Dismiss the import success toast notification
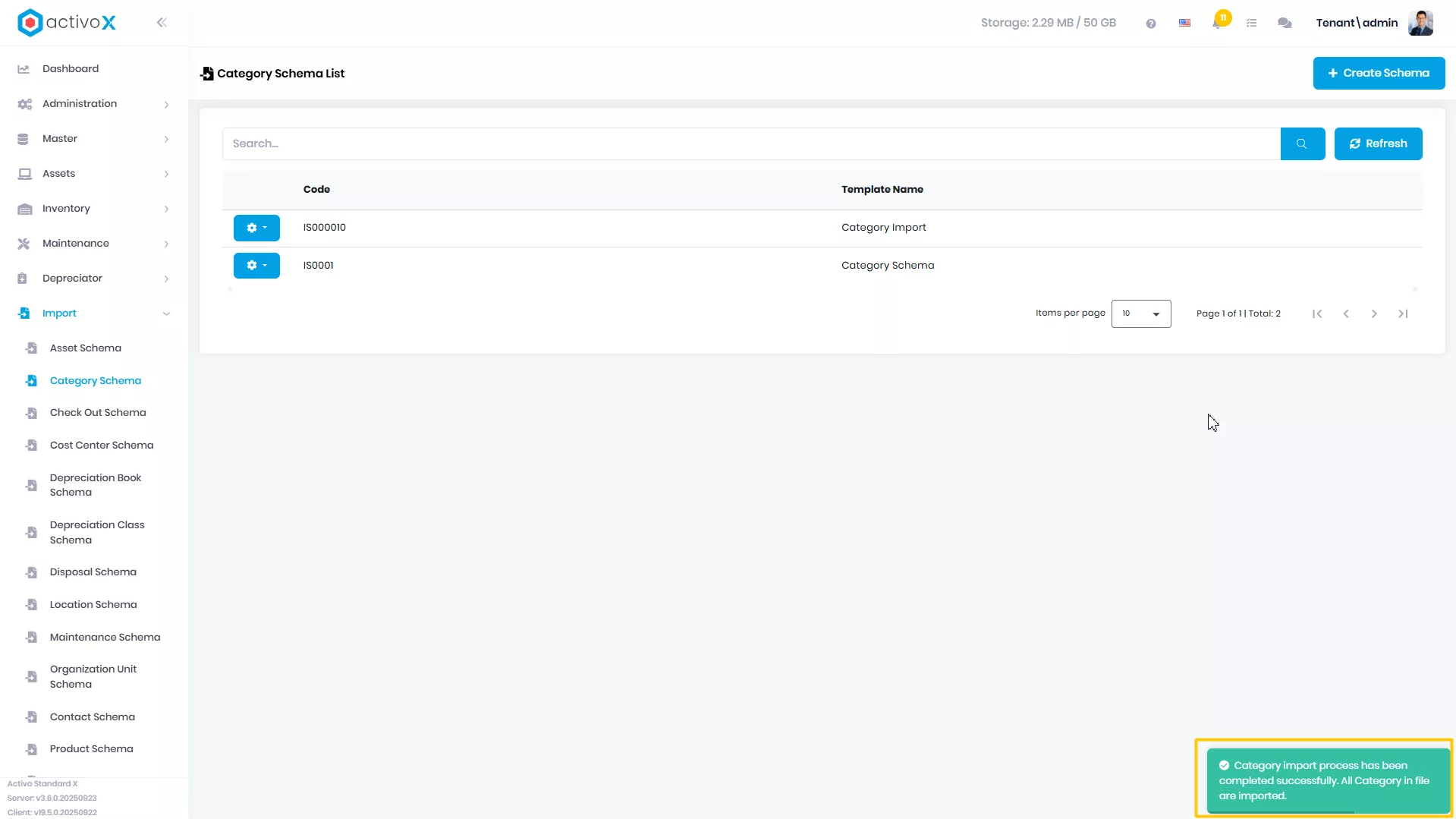Screen dimensions: 1456x819 click(1328, 780)
